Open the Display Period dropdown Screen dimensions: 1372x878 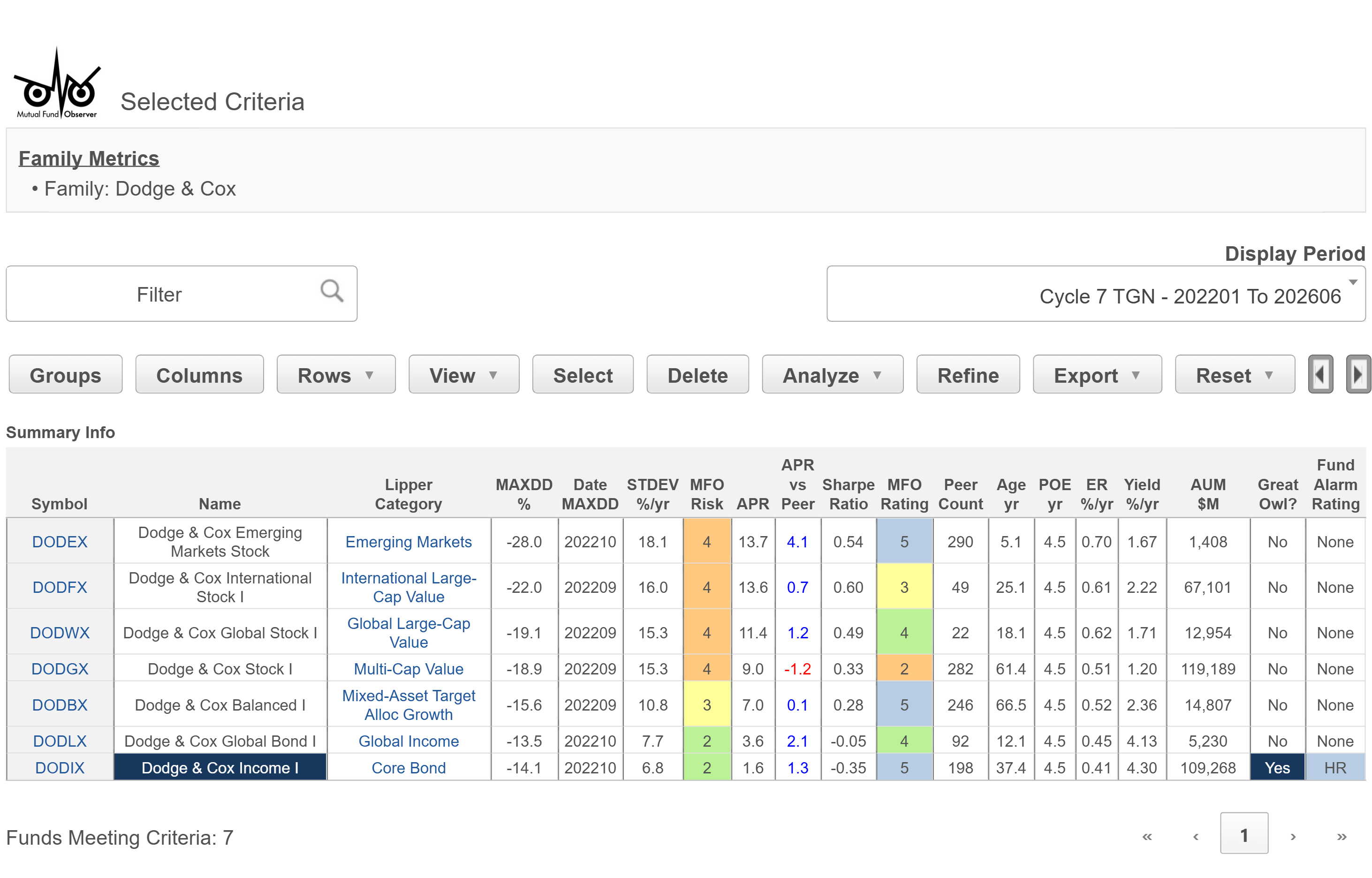1096,294
